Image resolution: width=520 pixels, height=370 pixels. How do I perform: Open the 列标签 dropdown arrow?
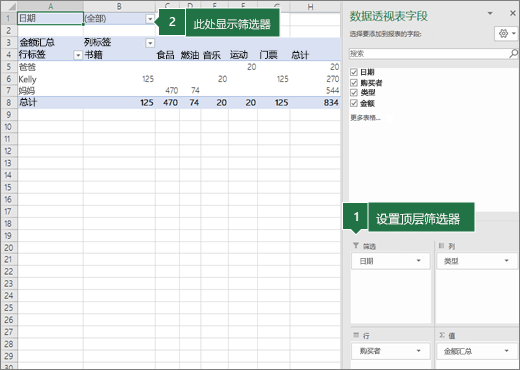coord(150,43)
